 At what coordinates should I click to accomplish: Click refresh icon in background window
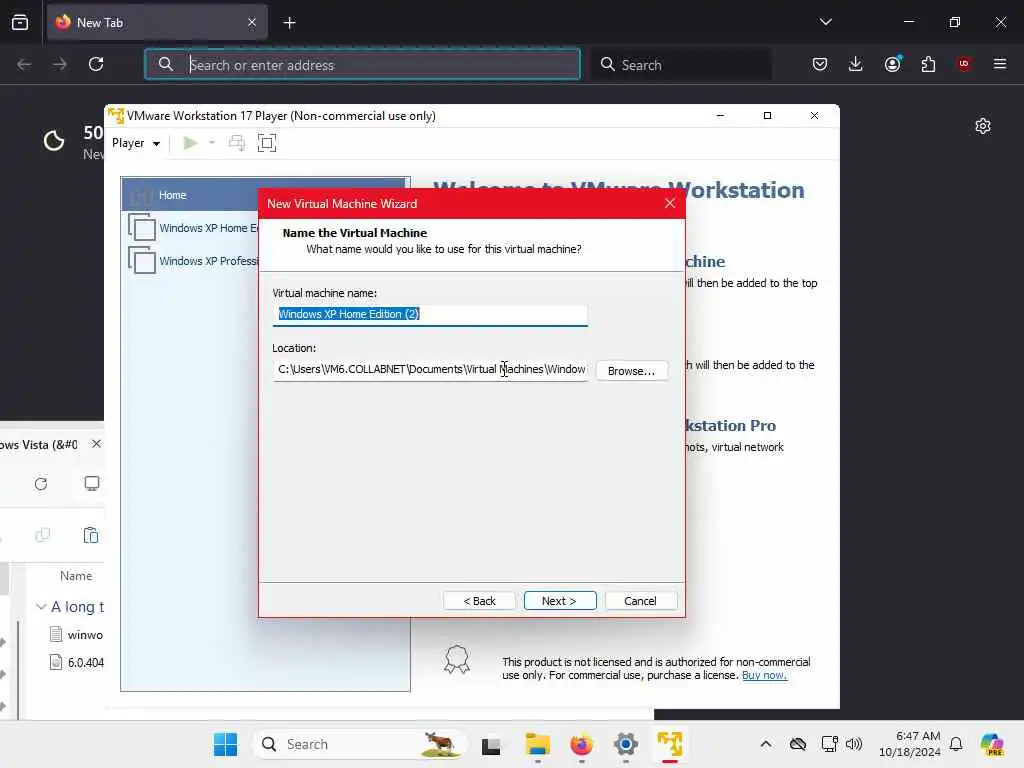(x=41, y=484)
